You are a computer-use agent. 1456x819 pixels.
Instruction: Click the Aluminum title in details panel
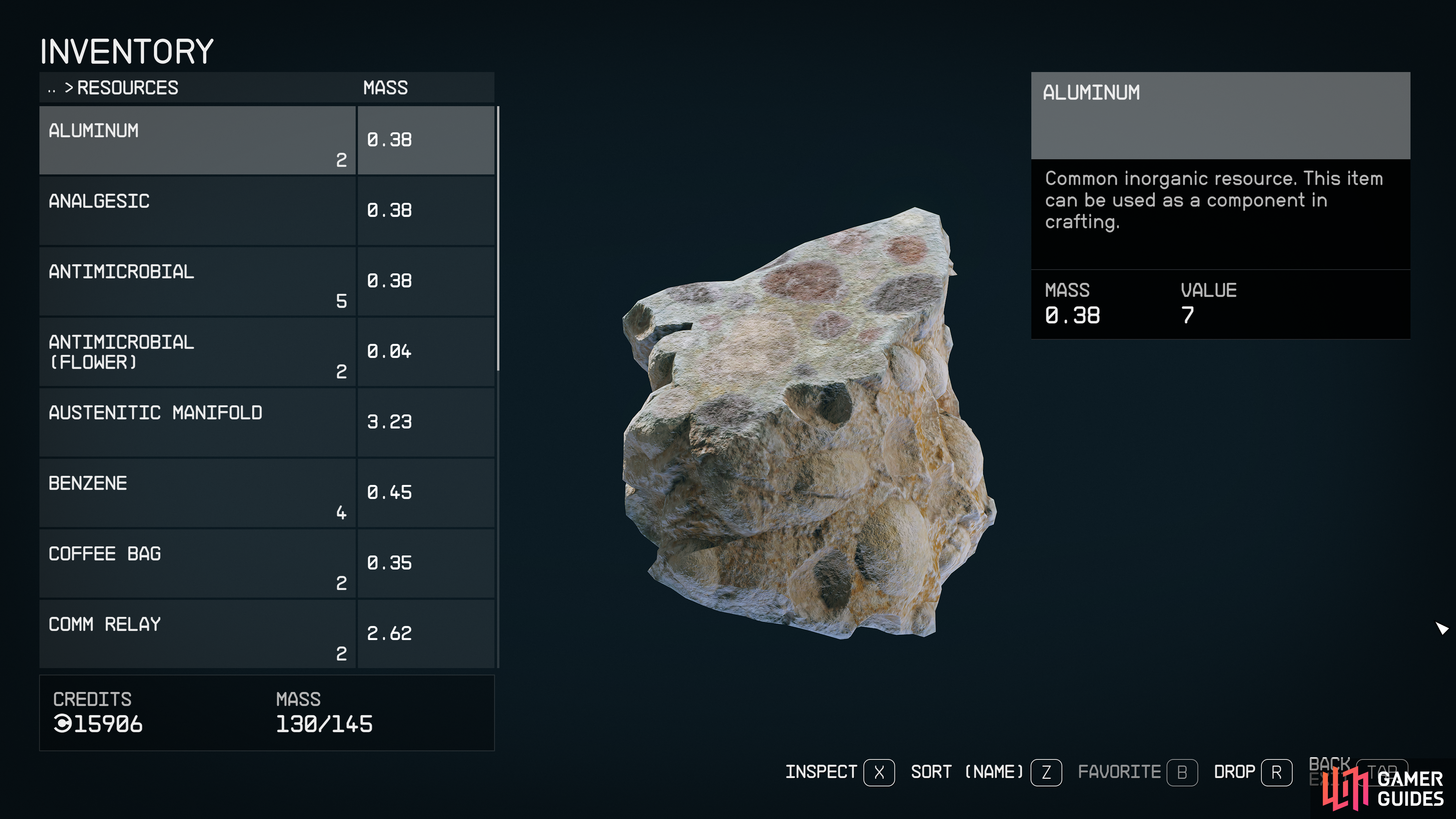pyautogui.click(x=1091, y=93)
